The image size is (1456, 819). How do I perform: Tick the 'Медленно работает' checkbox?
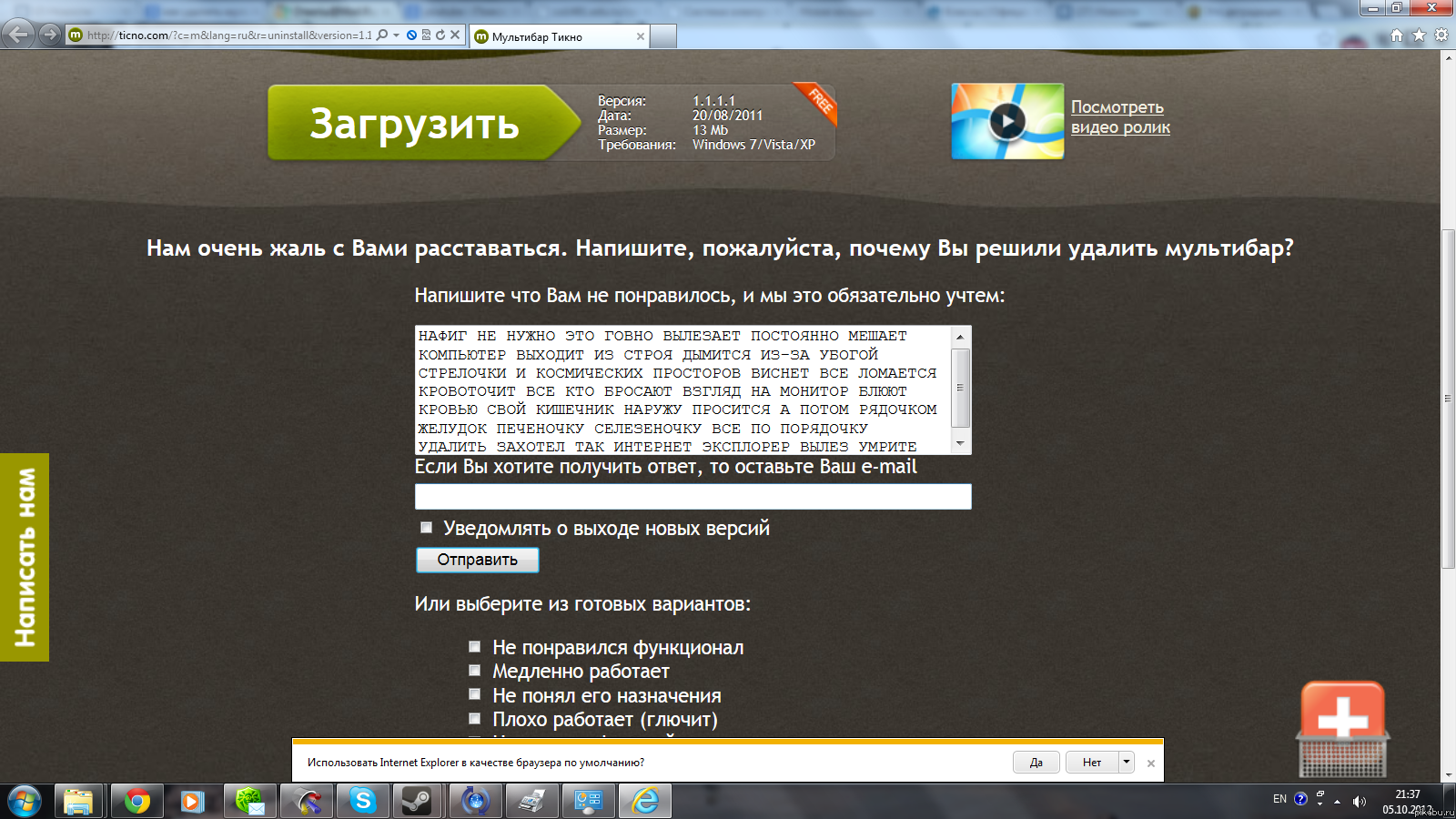pos(474,671)
